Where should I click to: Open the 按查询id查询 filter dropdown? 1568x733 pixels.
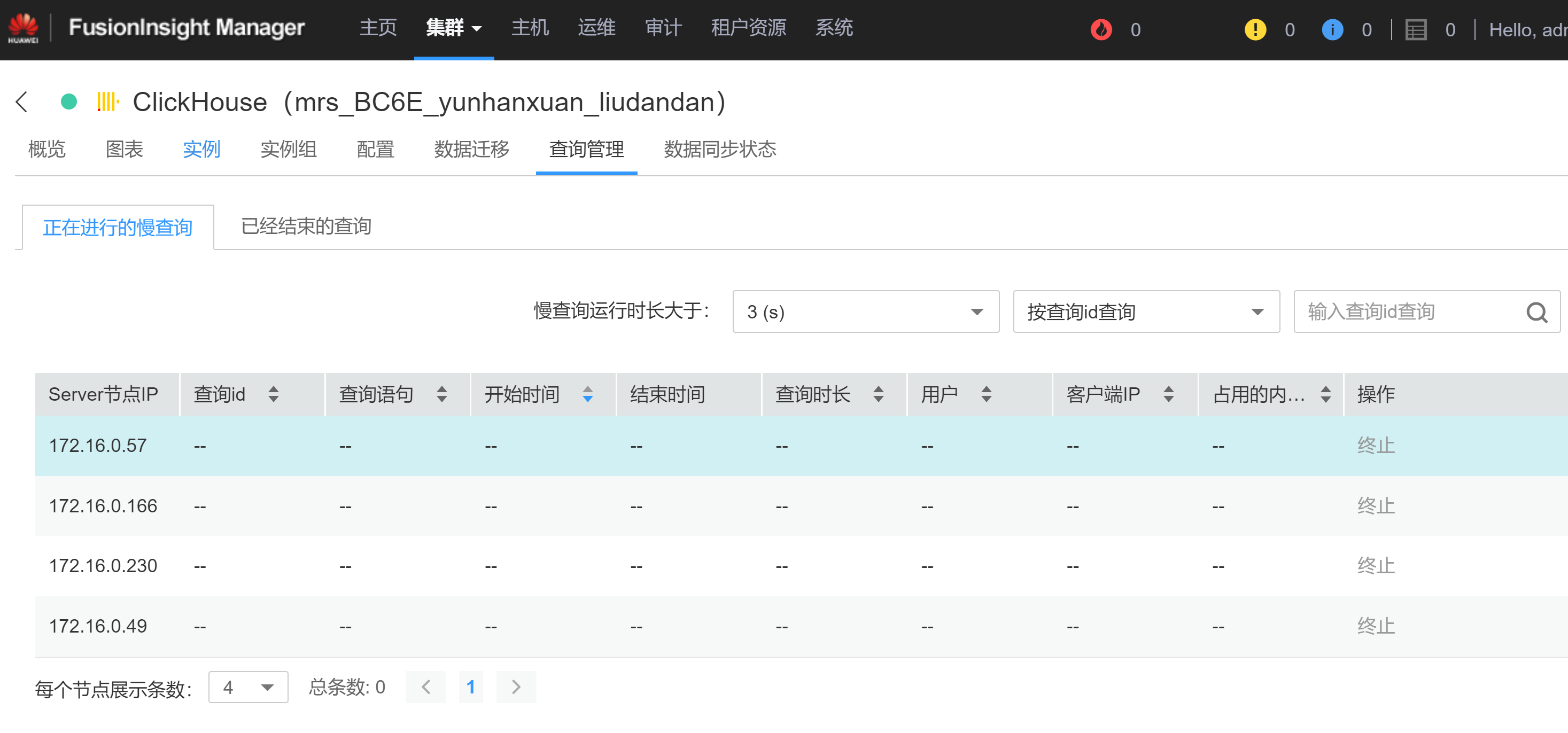tap(1146, 311)
